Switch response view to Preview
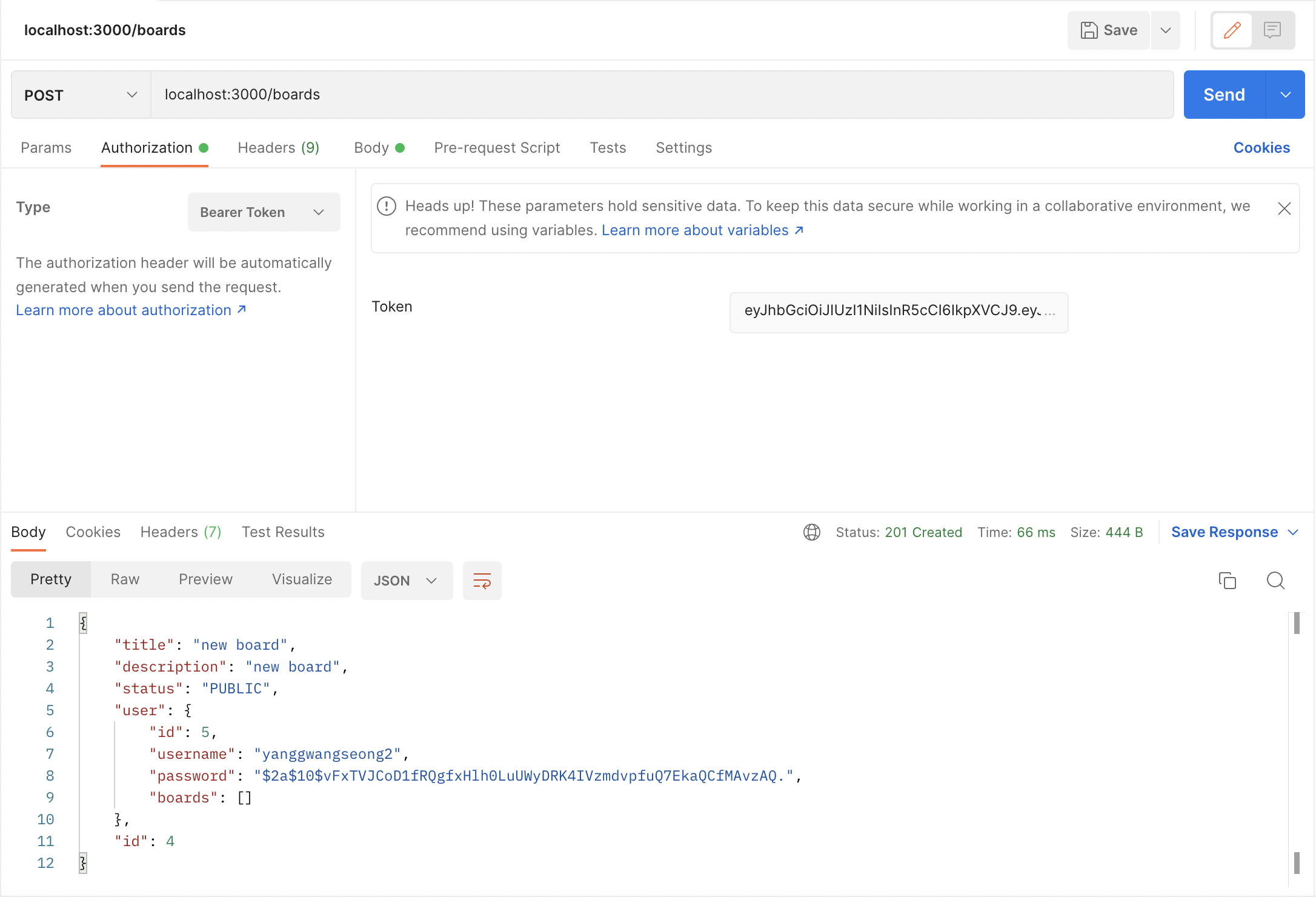Viewport: 1316px width, 897px height. [205, 579]
